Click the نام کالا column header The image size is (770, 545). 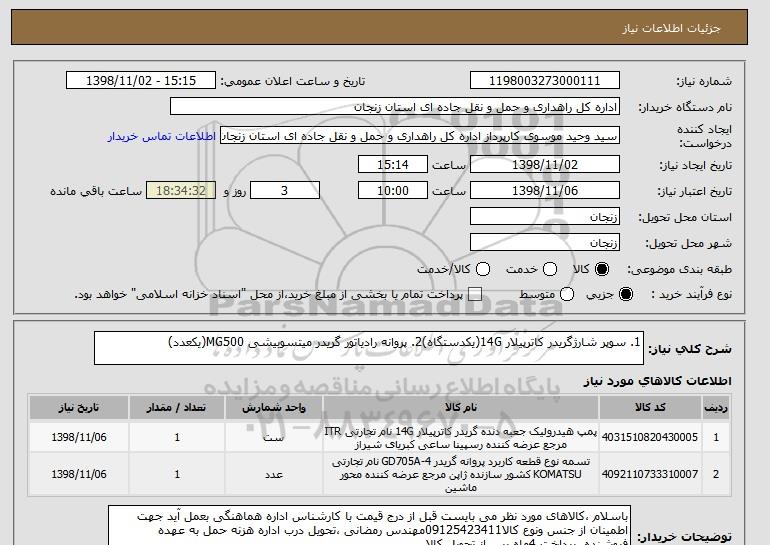coord(461,408)
